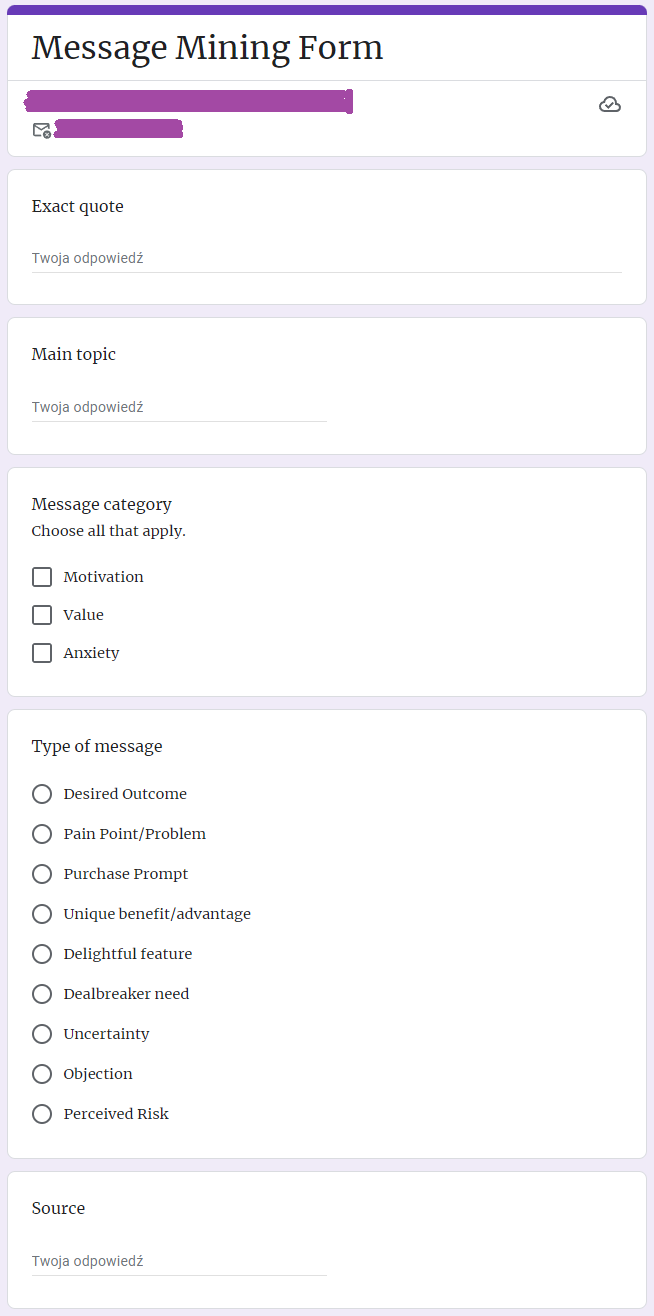Select the Objection option
Screen dimensions: 654x1316
coord(42,1073)
